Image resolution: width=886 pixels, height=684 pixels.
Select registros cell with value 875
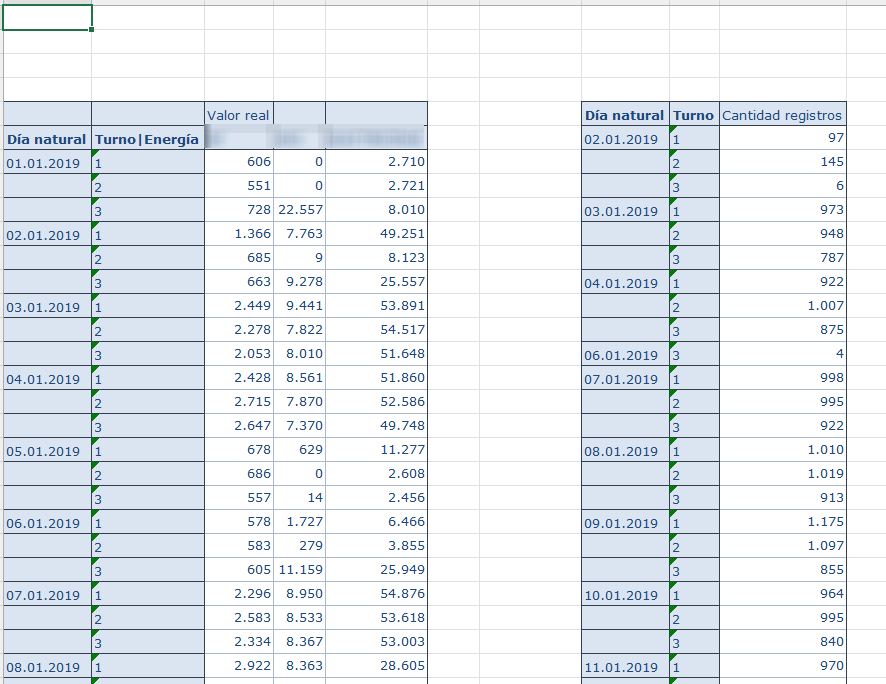coord(783,329)
